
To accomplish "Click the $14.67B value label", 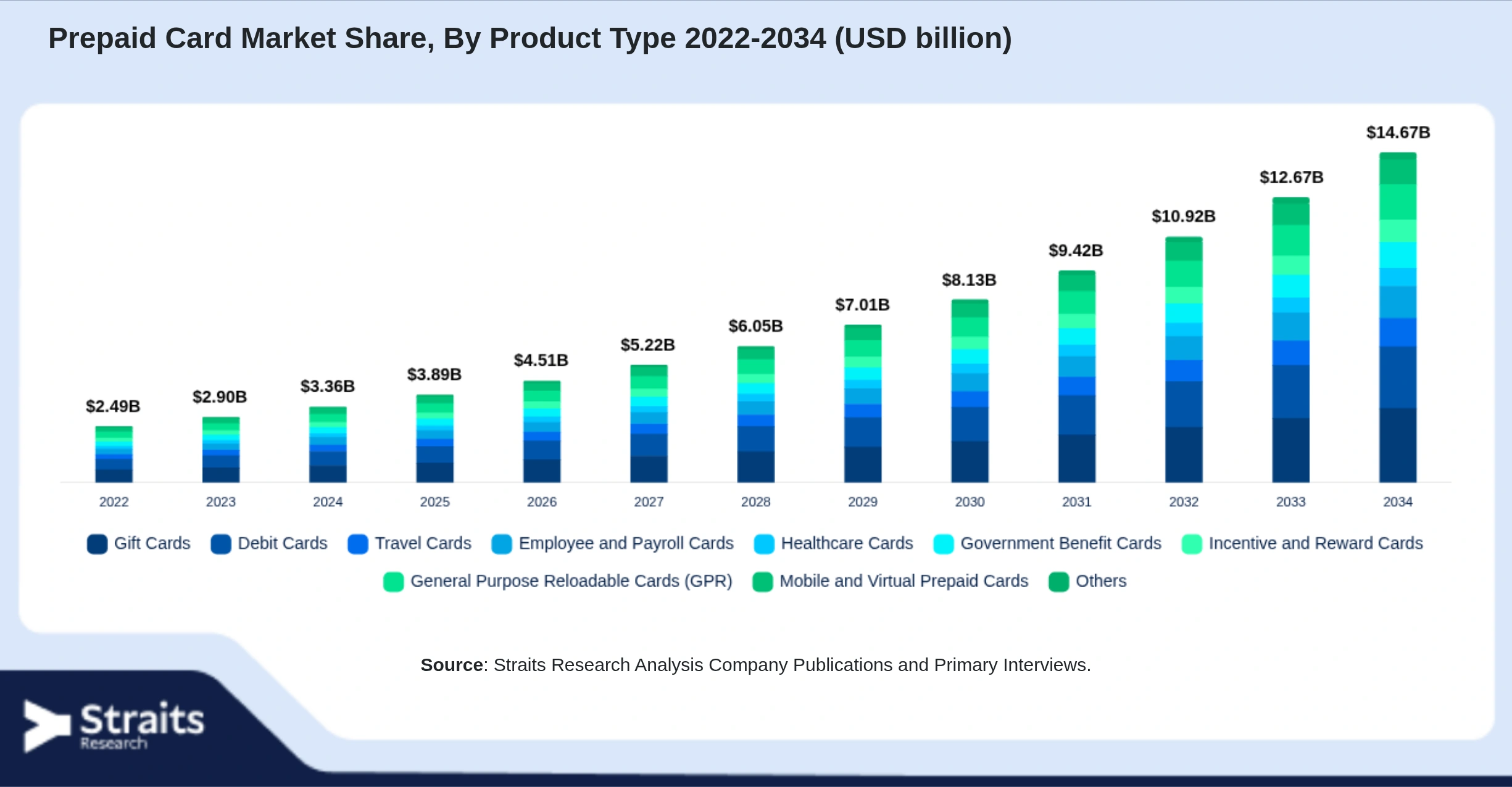I will point(1398,133).
